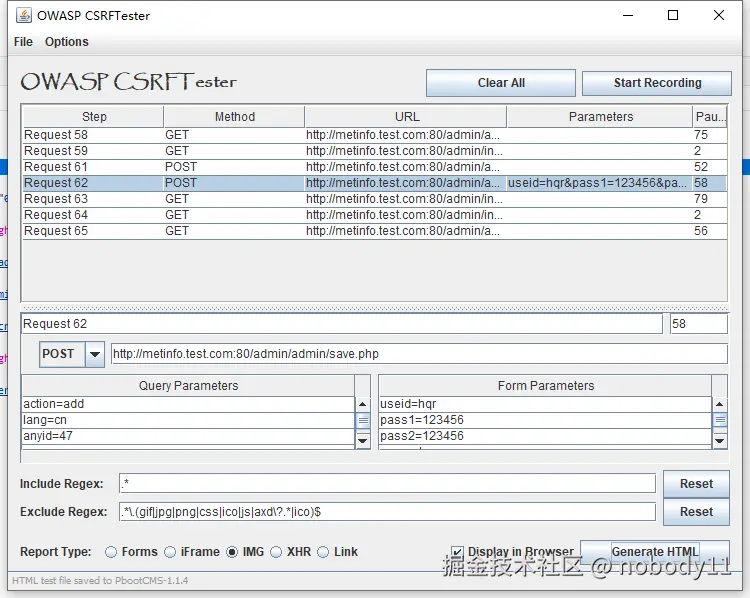The width and height of the screenshot is (750, 598).
Task: Click the request URL input field
Action: point(418,354)
